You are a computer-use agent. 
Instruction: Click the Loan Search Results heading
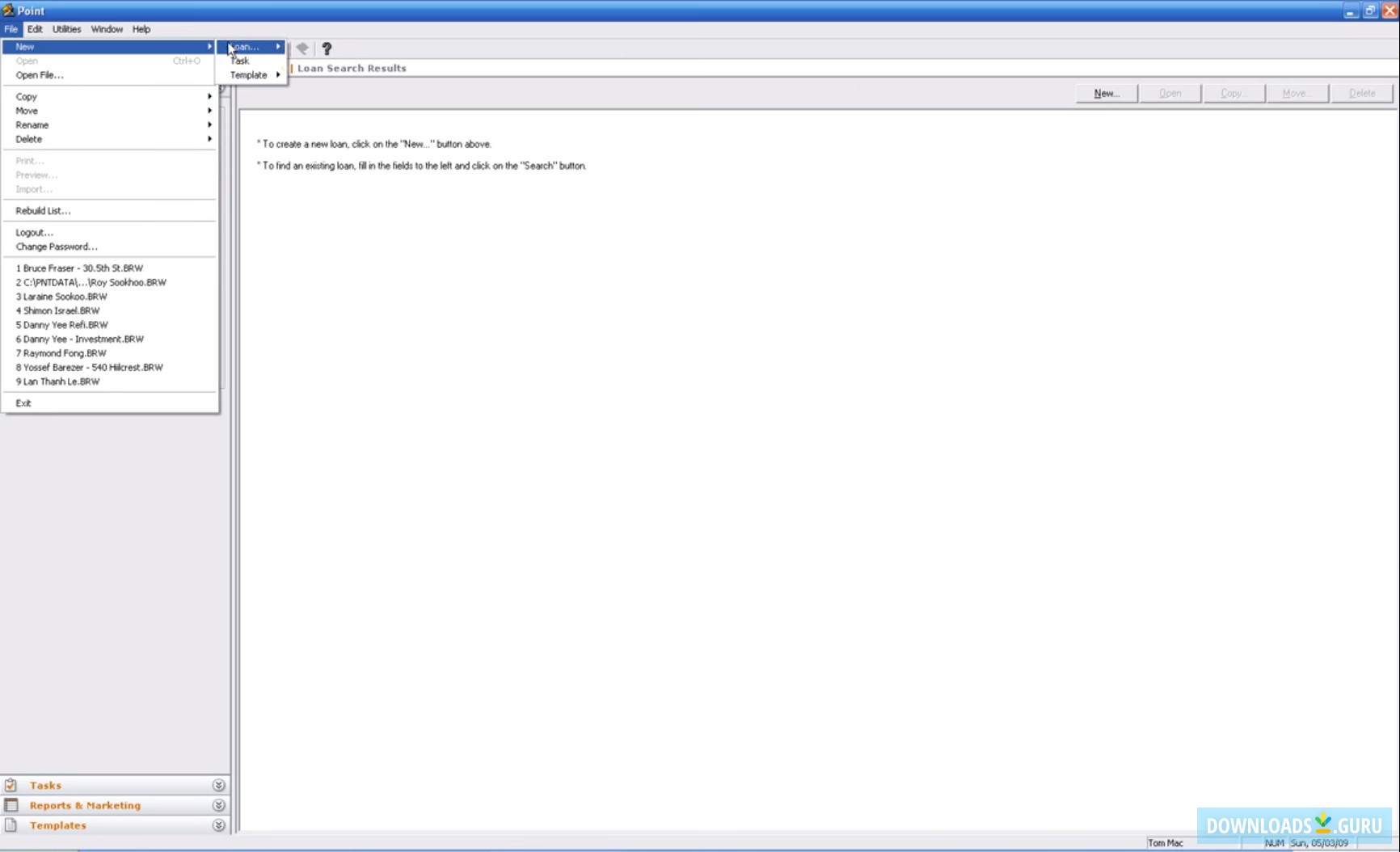click(352, 68)
